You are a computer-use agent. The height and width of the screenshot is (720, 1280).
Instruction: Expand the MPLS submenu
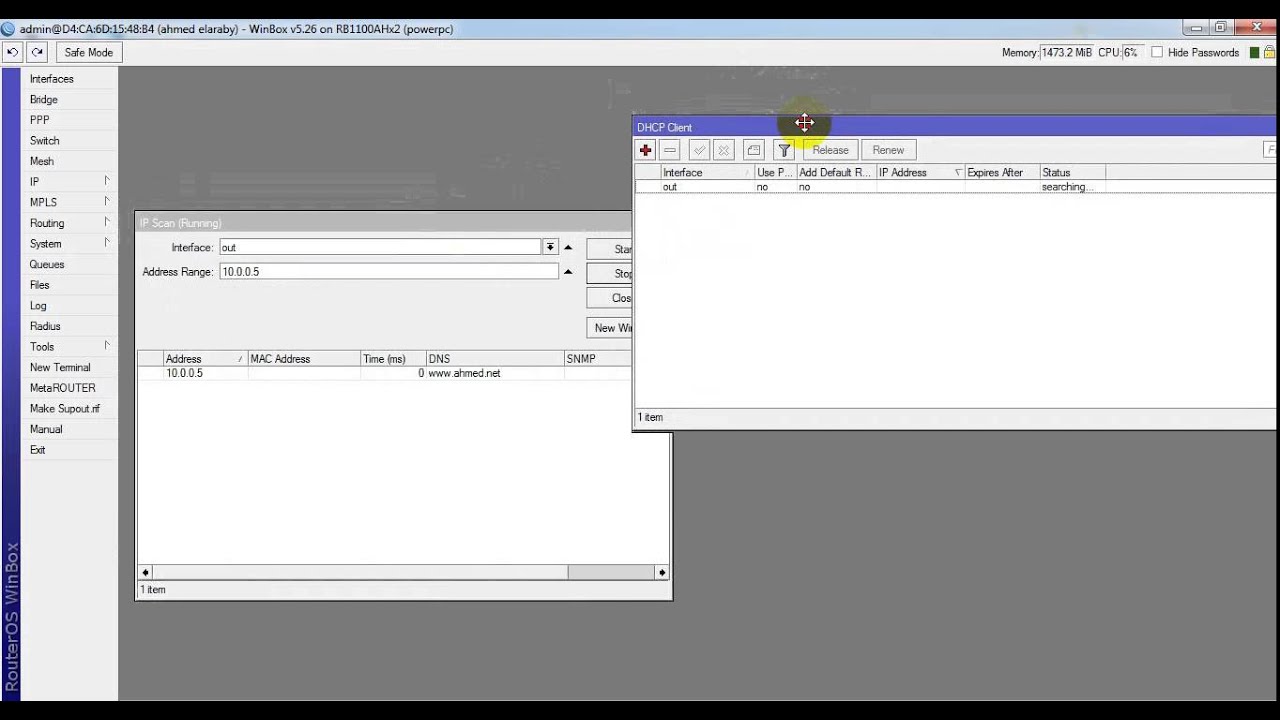[x=70, y=202]
